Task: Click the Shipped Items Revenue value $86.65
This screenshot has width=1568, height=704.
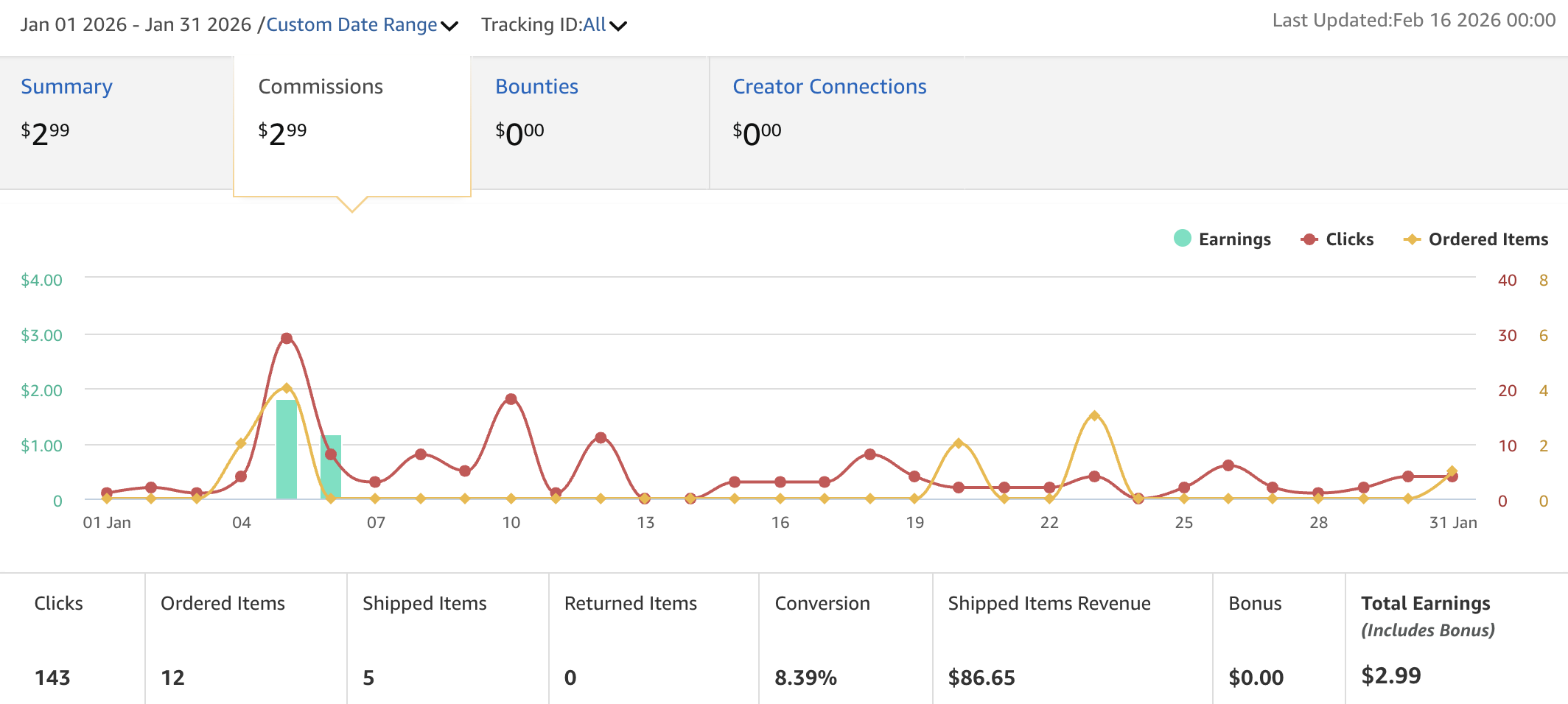Action: point(981,677)
